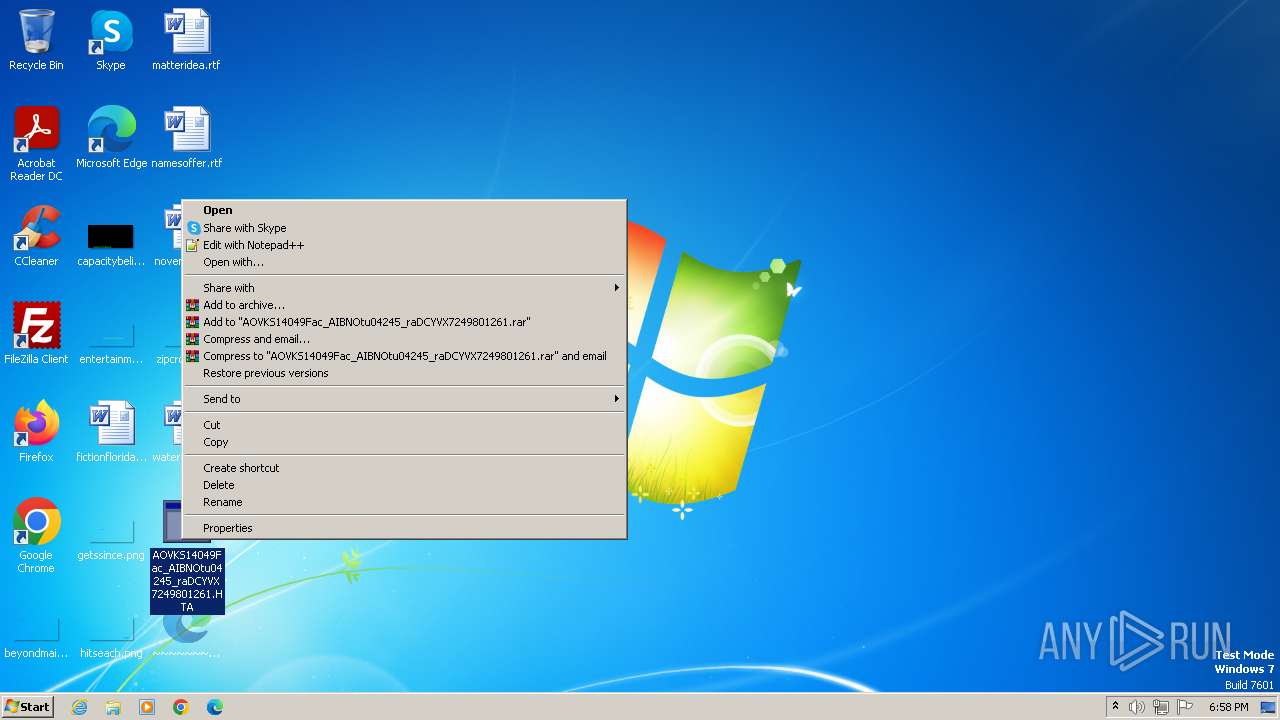1280x720 pixels.
Task: Choose Open from the context menu
Action: click(x=404, y=210)
